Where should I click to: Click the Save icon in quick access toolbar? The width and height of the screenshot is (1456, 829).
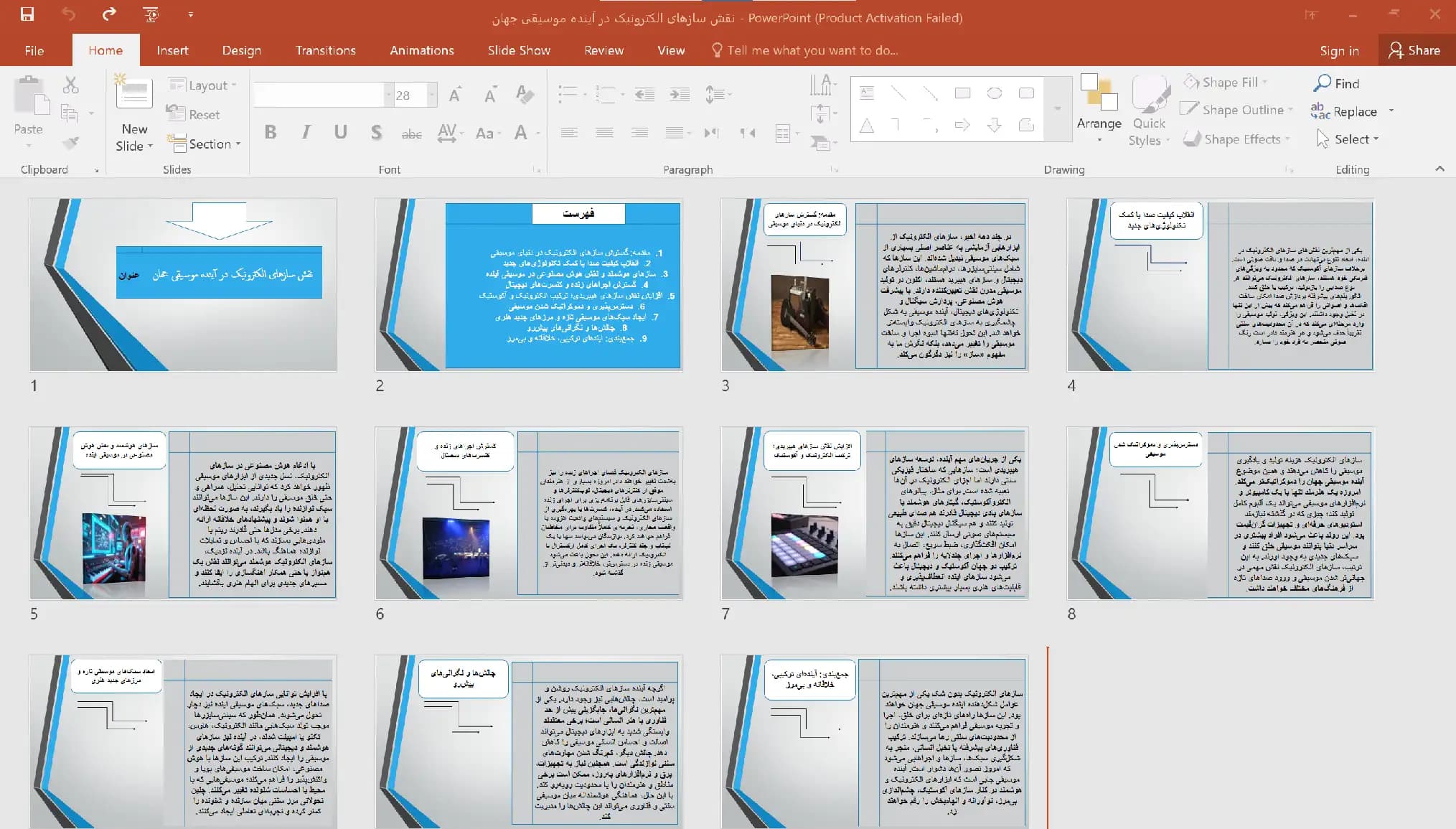tap(27, 14)
